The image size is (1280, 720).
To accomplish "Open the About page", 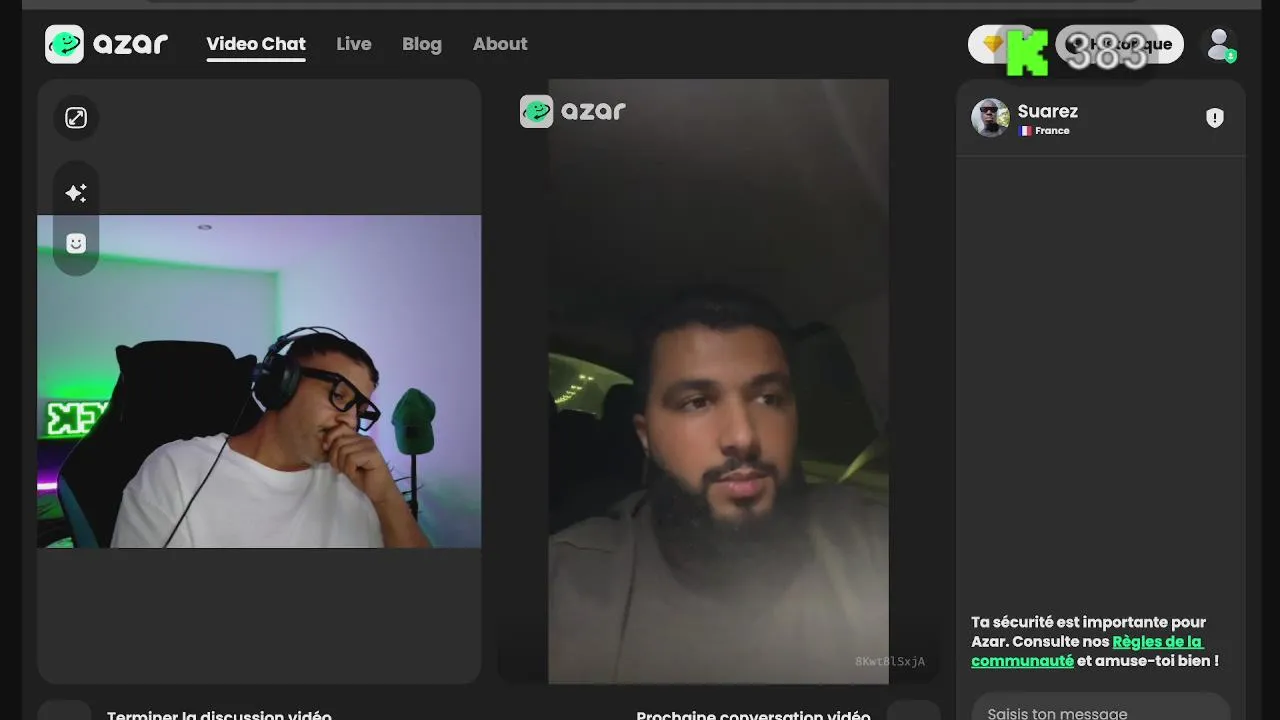I will click(x=500, y=44).
